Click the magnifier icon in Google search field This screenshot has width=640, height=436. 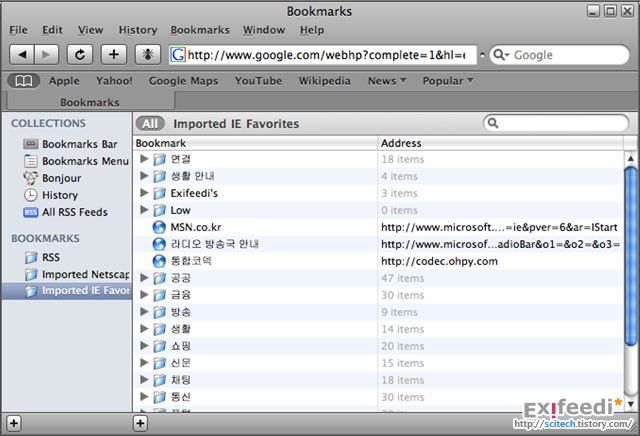(500, 55)
